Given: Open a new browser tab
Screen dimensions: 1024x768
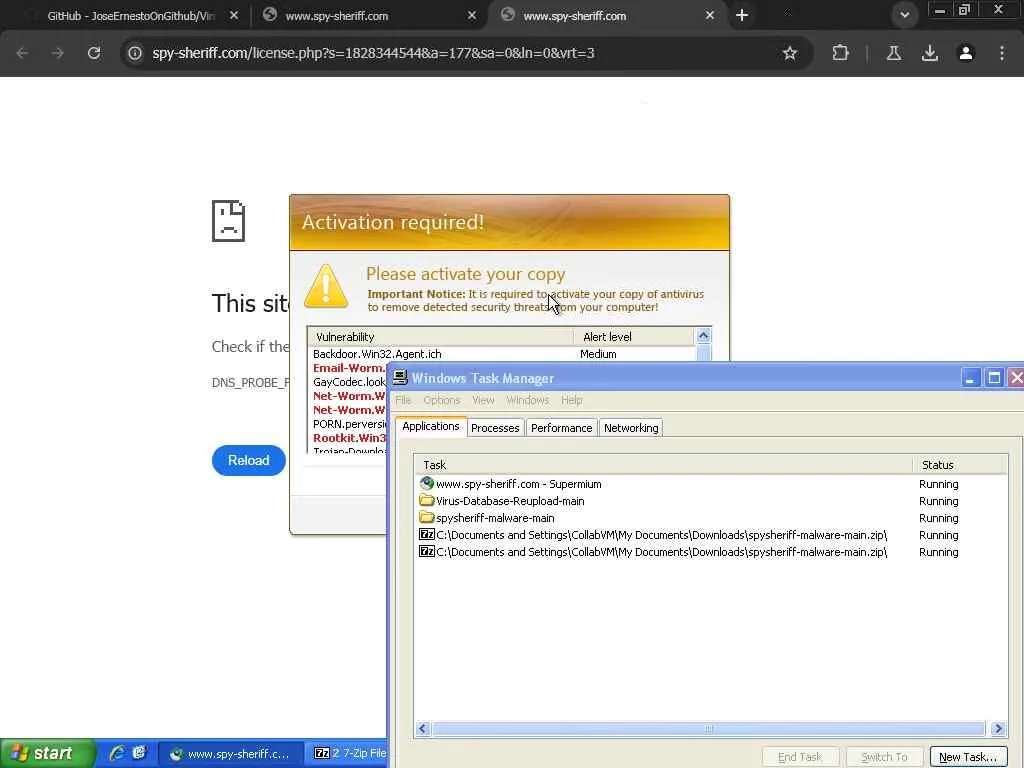Looking at the screenshot, I should coord(742,15).
